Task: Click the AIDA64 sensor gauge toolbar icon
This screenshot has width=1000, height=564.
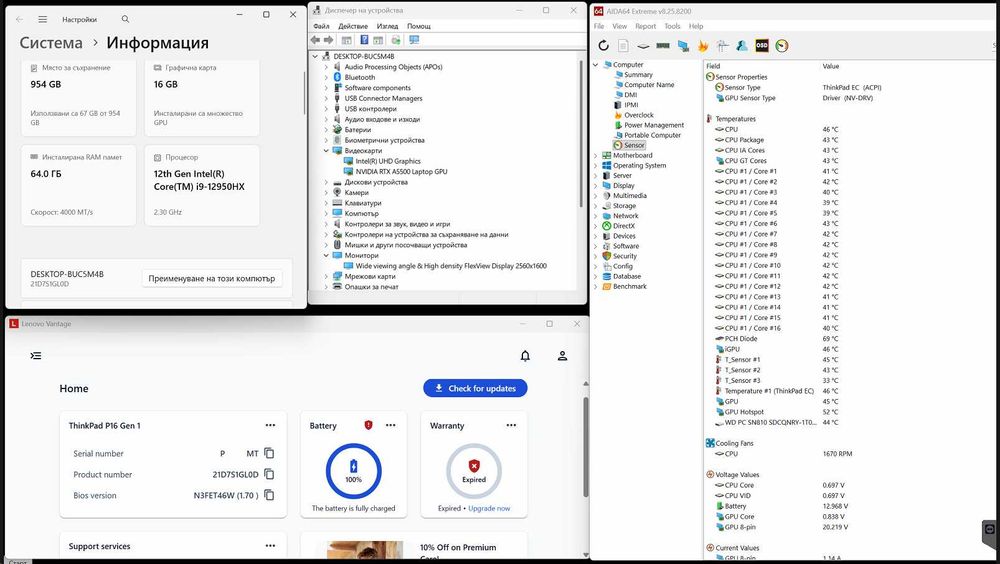Action: (782, 45)
